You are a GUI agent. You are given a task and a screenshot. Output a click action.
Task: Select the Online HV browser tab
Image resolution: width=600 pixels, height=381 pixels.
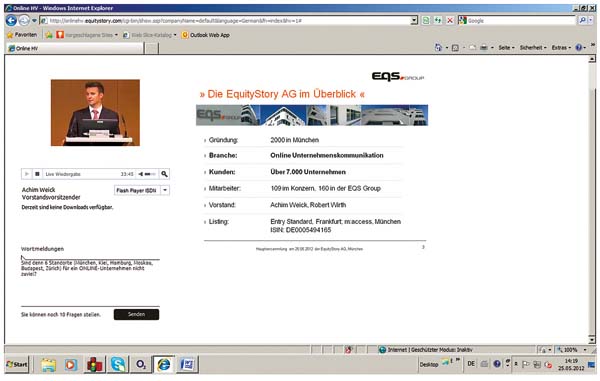click(75, 48)
